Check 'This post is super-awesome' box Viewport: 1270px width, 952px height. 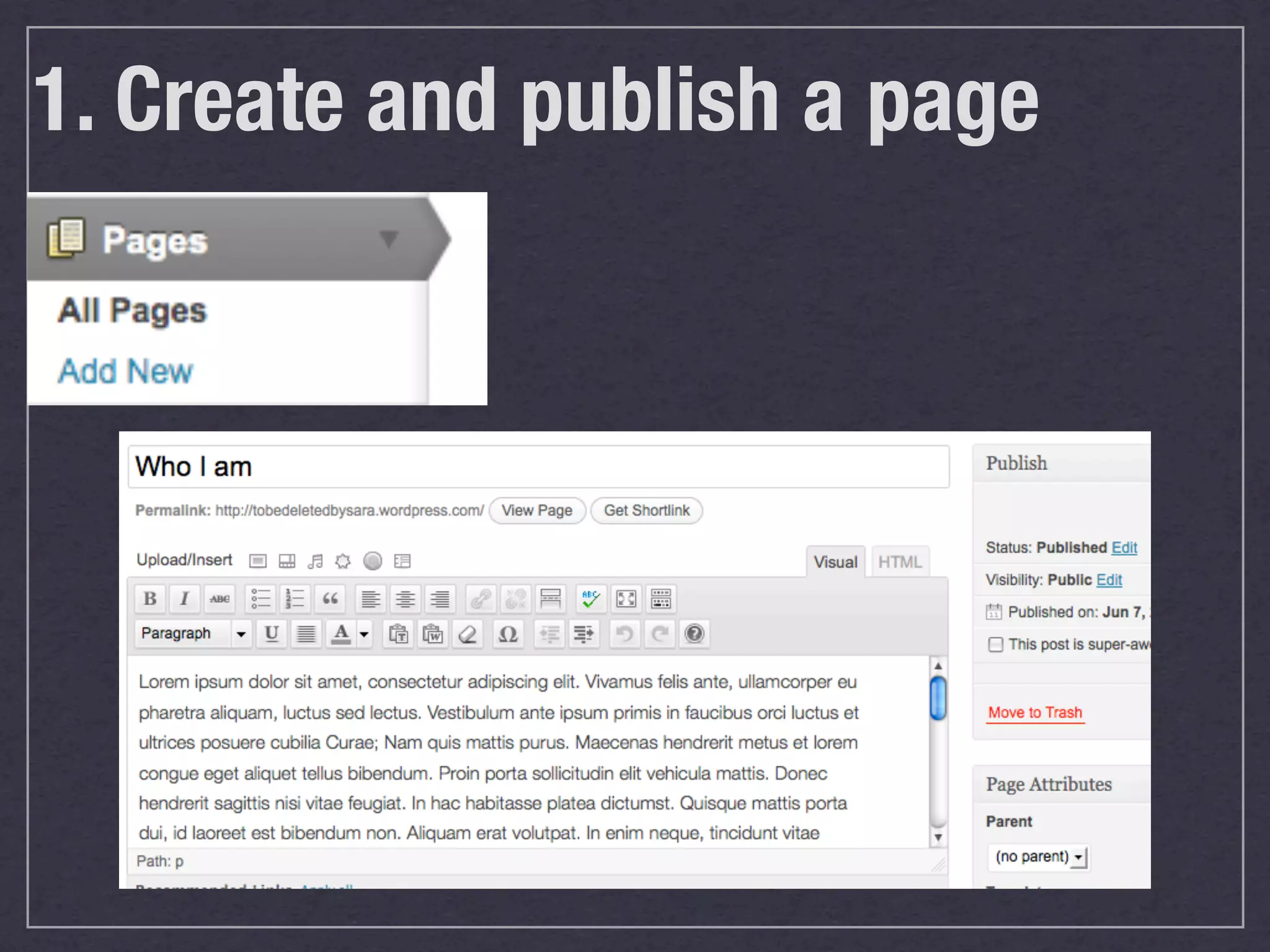(995, 645)
